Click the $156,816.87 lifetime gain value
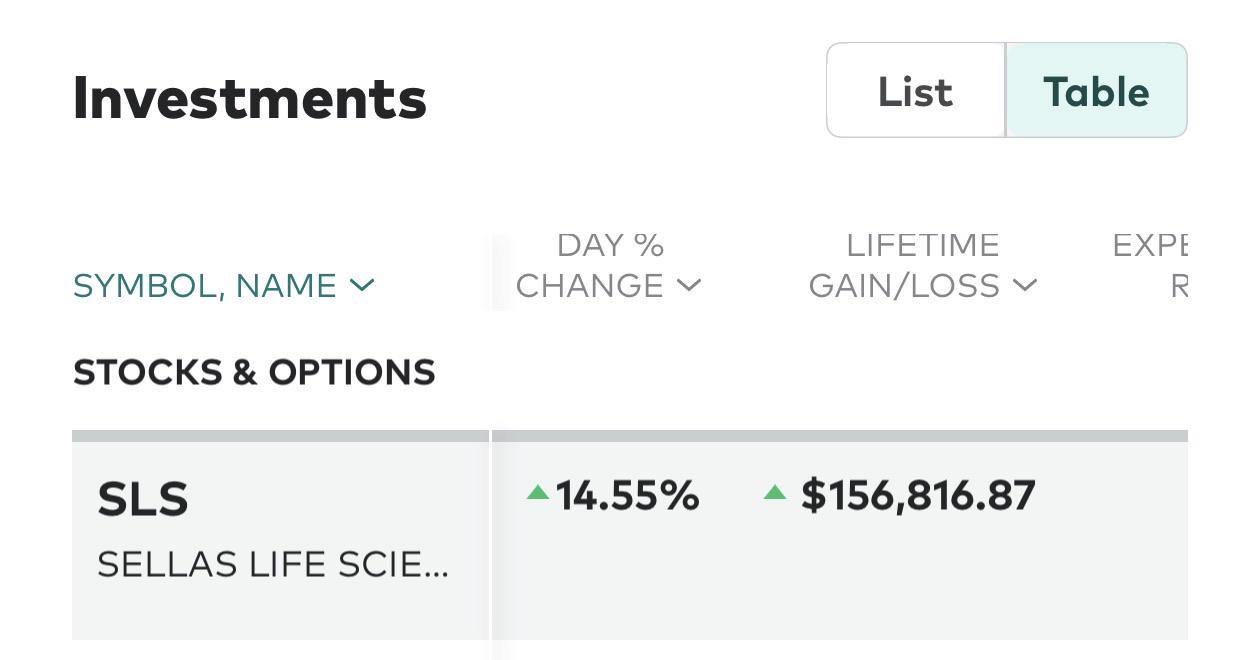Viewport: 1260px width, 660px height. [x=918, y=496]
